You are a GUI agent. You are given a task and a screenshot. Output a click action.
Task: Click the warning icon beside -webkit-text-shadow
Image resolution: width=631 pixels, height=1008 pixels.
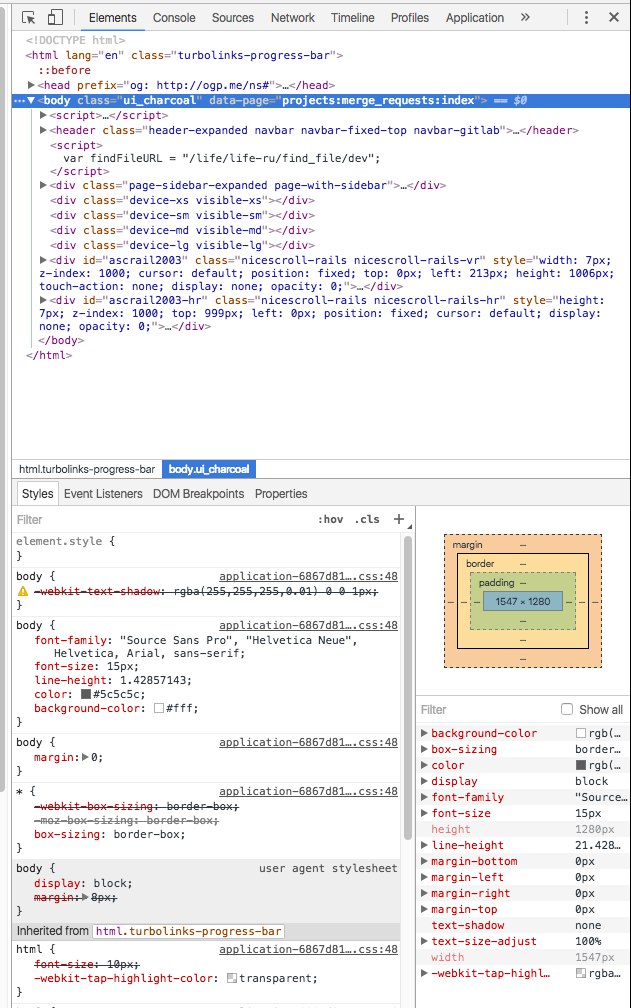click(22, 591)
